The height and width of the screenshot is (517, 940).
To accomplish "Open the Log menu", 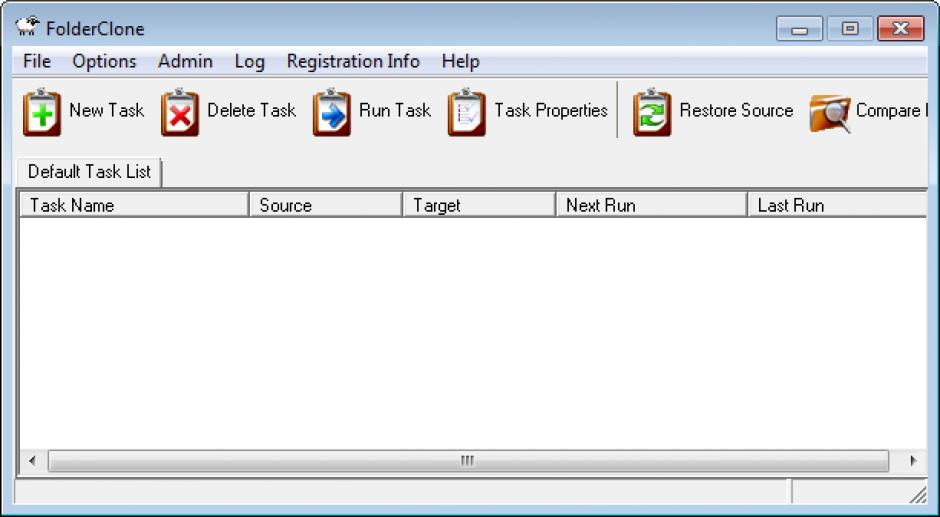I will pyautogui.click(x=249, y=61).
